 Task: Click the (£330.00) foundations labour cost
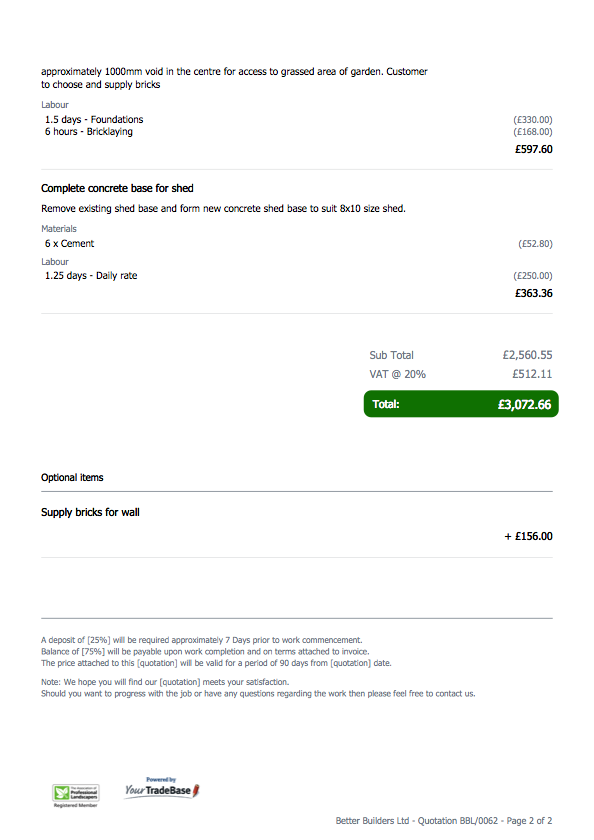click(532, 119)
